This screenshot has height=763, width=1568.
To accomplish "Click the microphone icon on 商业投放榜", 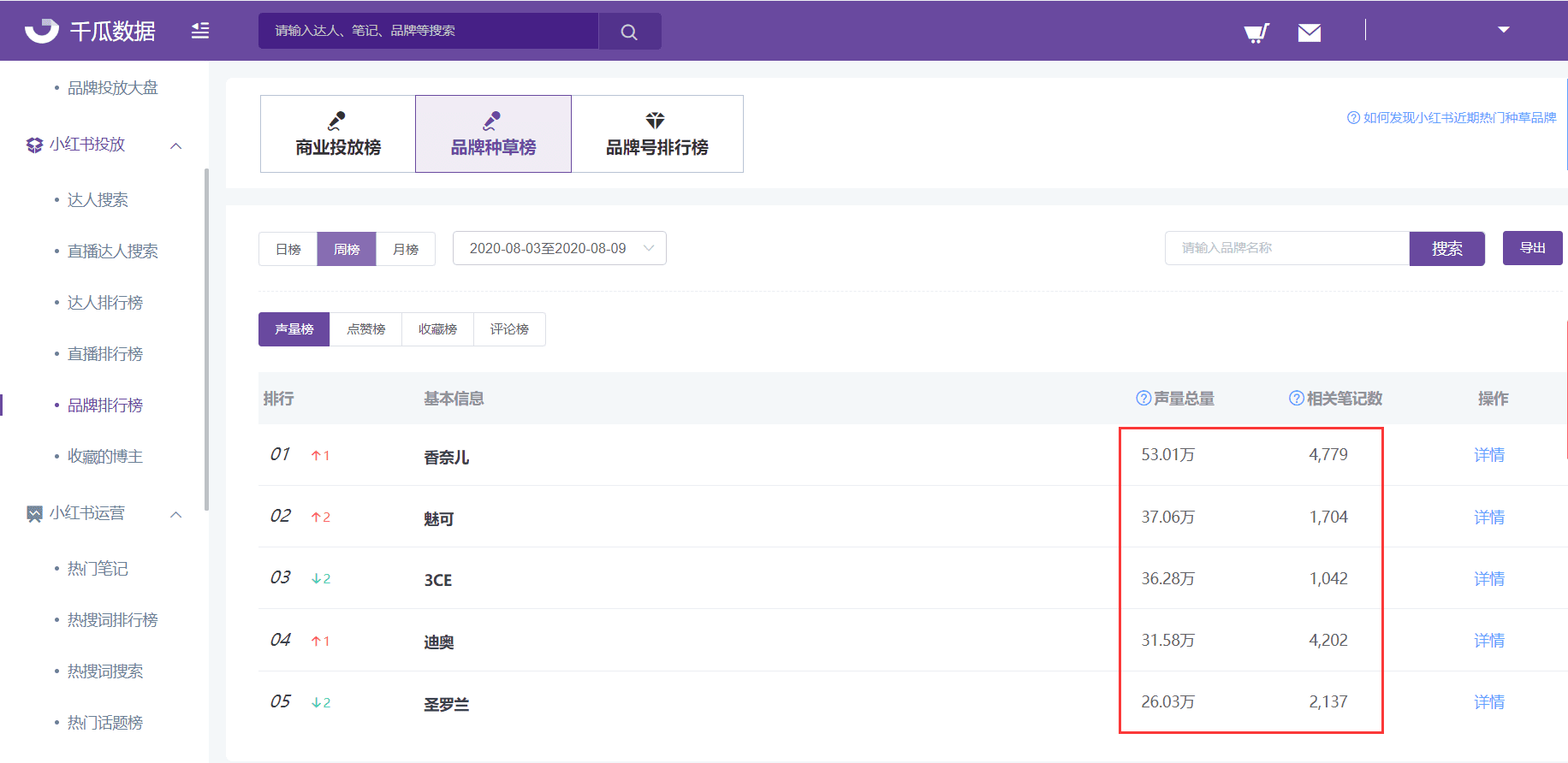I will point(337,120).
